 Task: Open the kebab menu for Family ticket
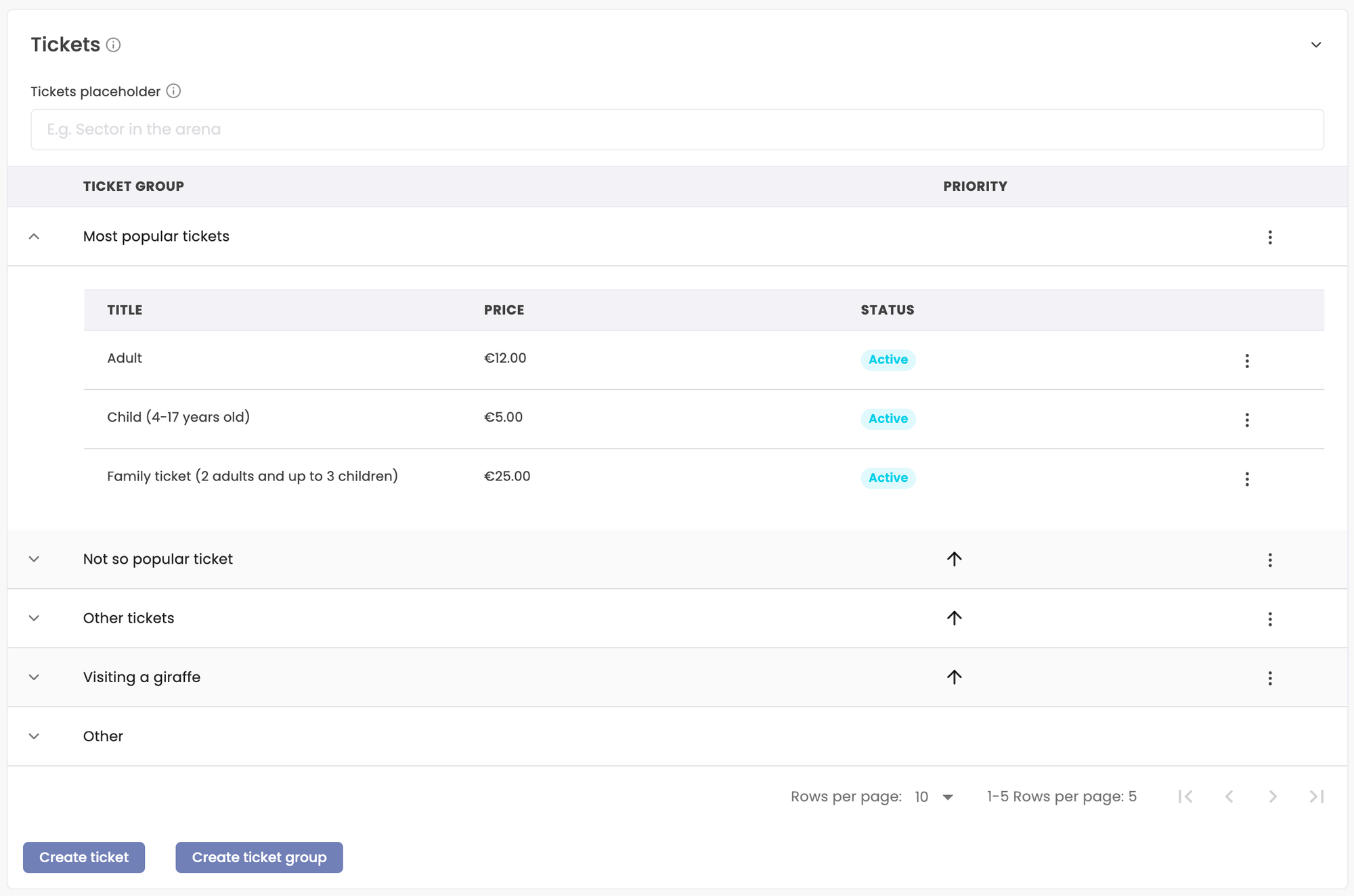click(1247, 478)
